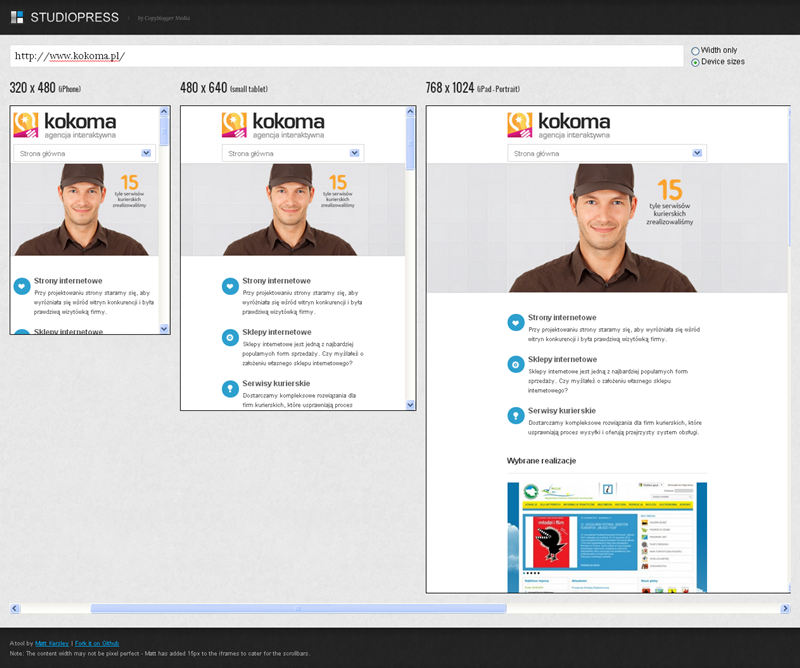This screenshot has width=800, height=668.
Task: Click the StudioPress logo icon
Action: coord(16,17)
